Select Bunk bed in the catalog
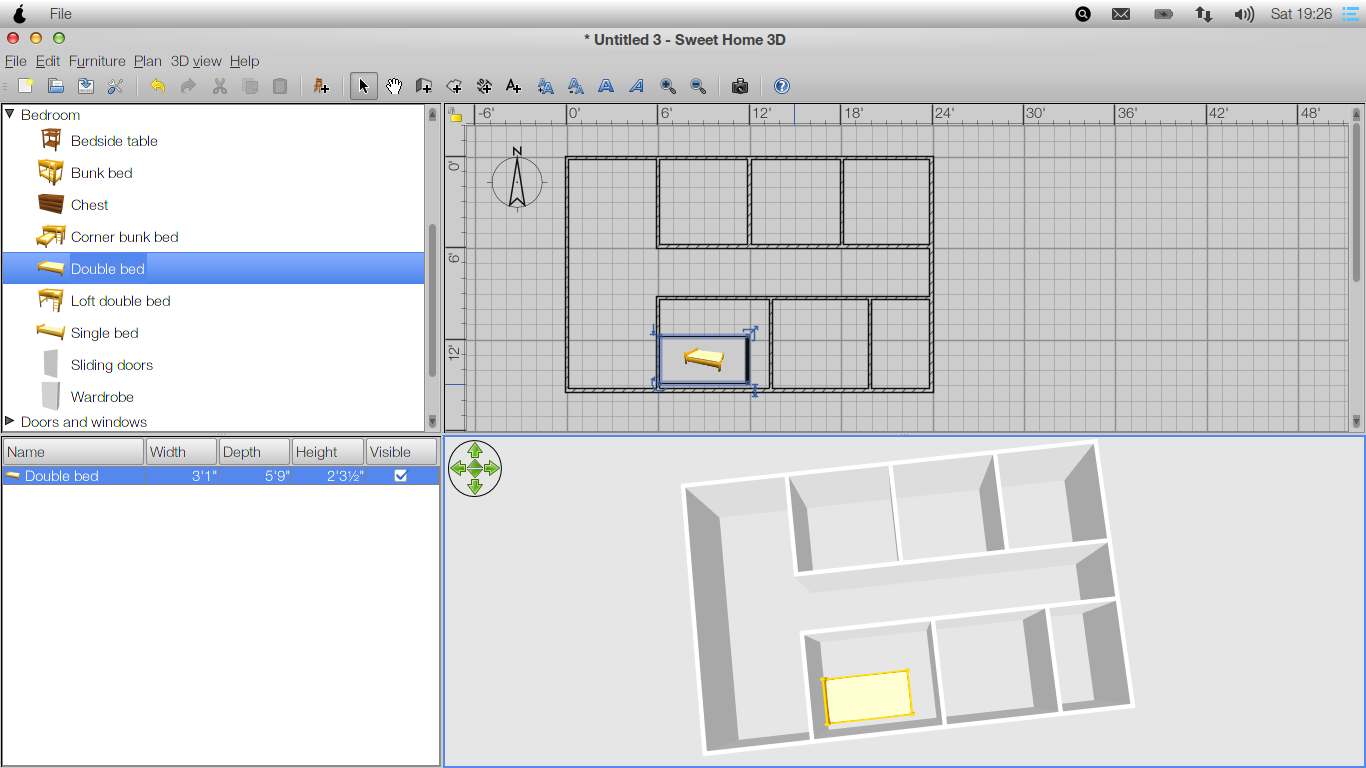 101,173
